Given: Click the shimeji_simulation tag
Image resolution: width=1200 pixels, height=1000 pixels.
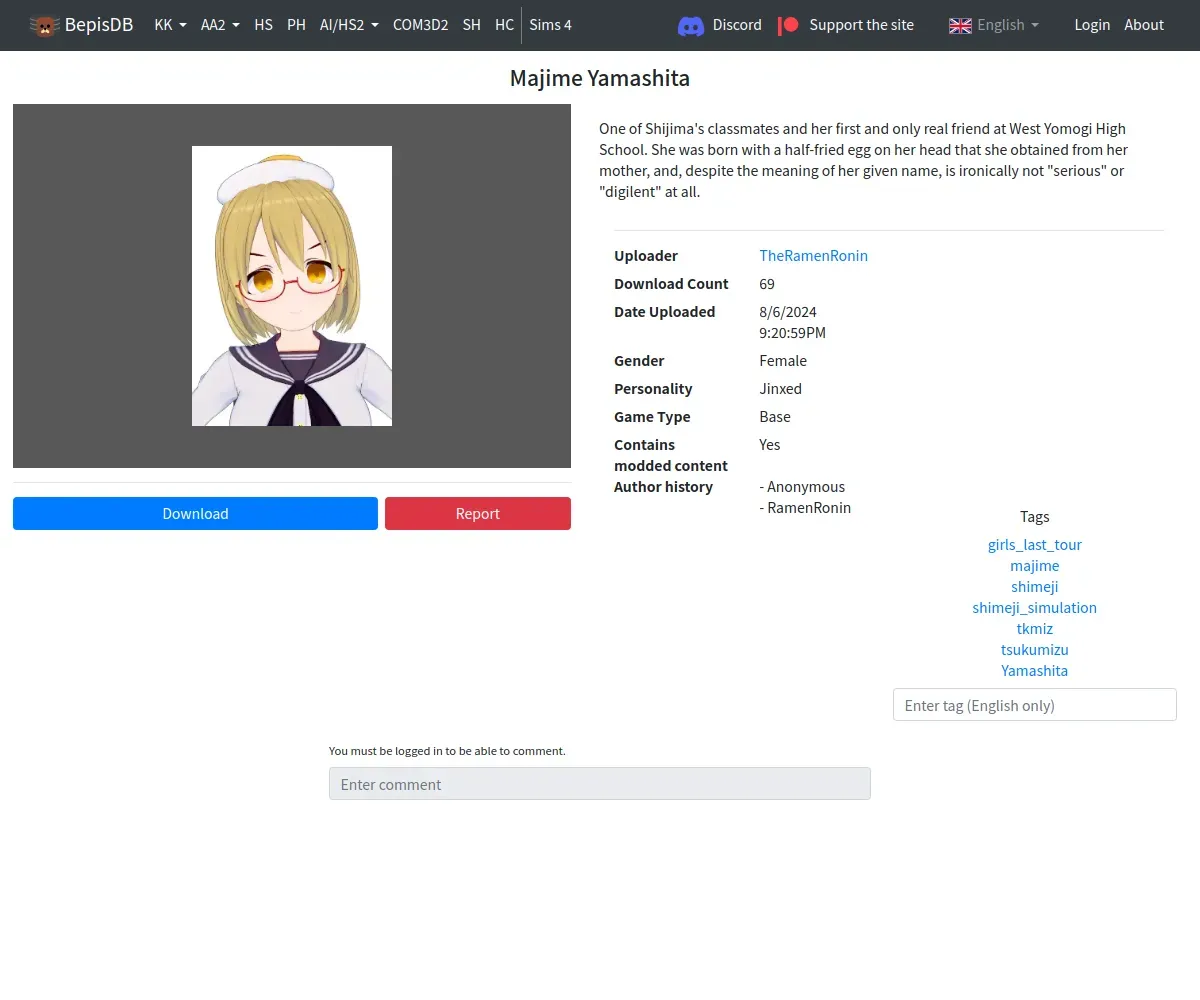Looking at the screenshot, I should [1035, 608].
